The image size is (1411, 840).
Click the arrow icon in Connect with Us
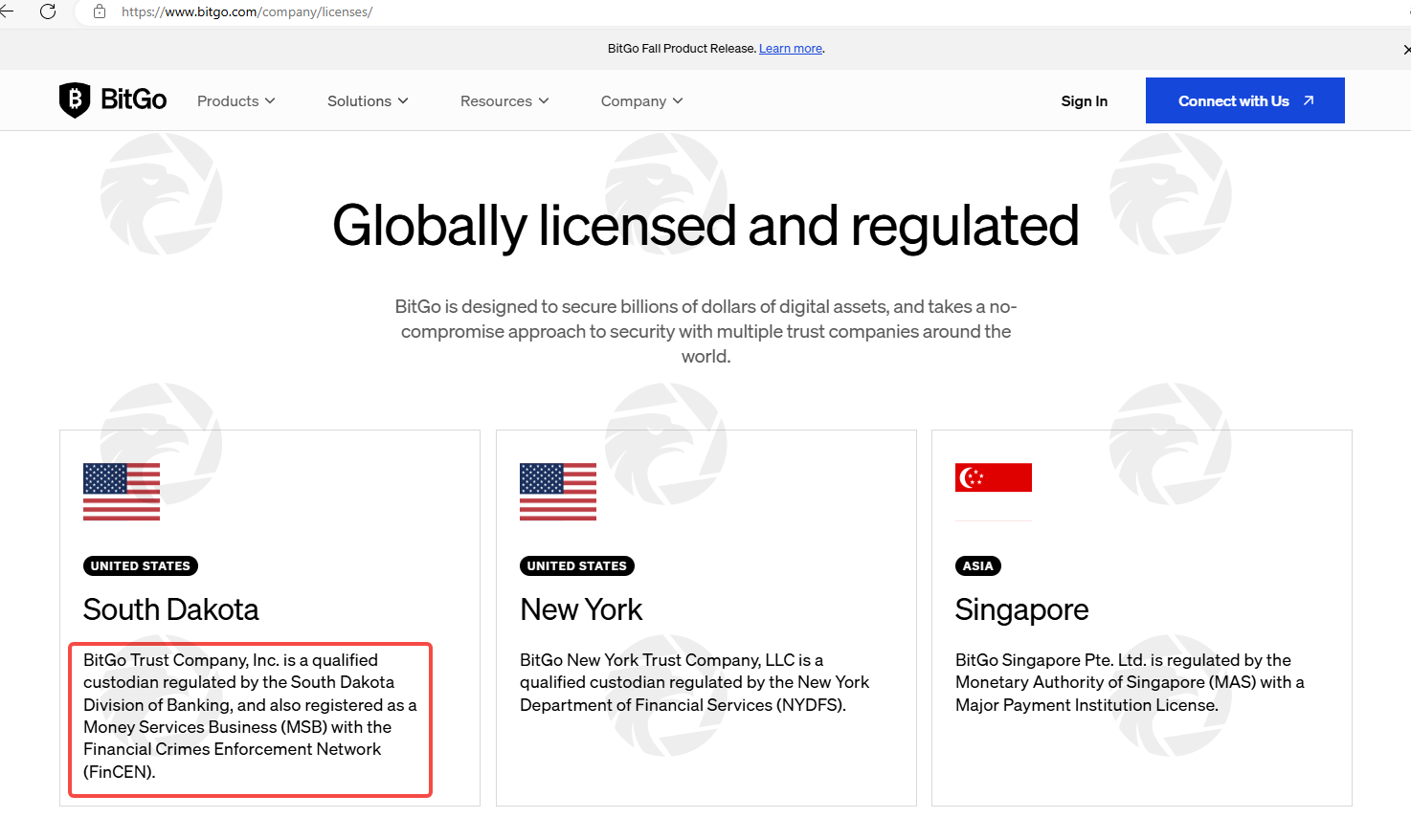(x=1309, y=100)
